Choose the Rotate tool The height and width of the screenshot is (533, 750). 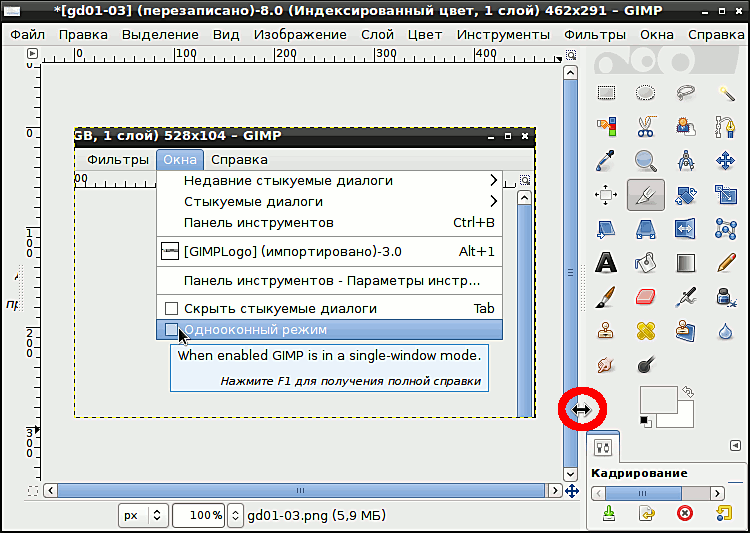(x=685, y=195)
